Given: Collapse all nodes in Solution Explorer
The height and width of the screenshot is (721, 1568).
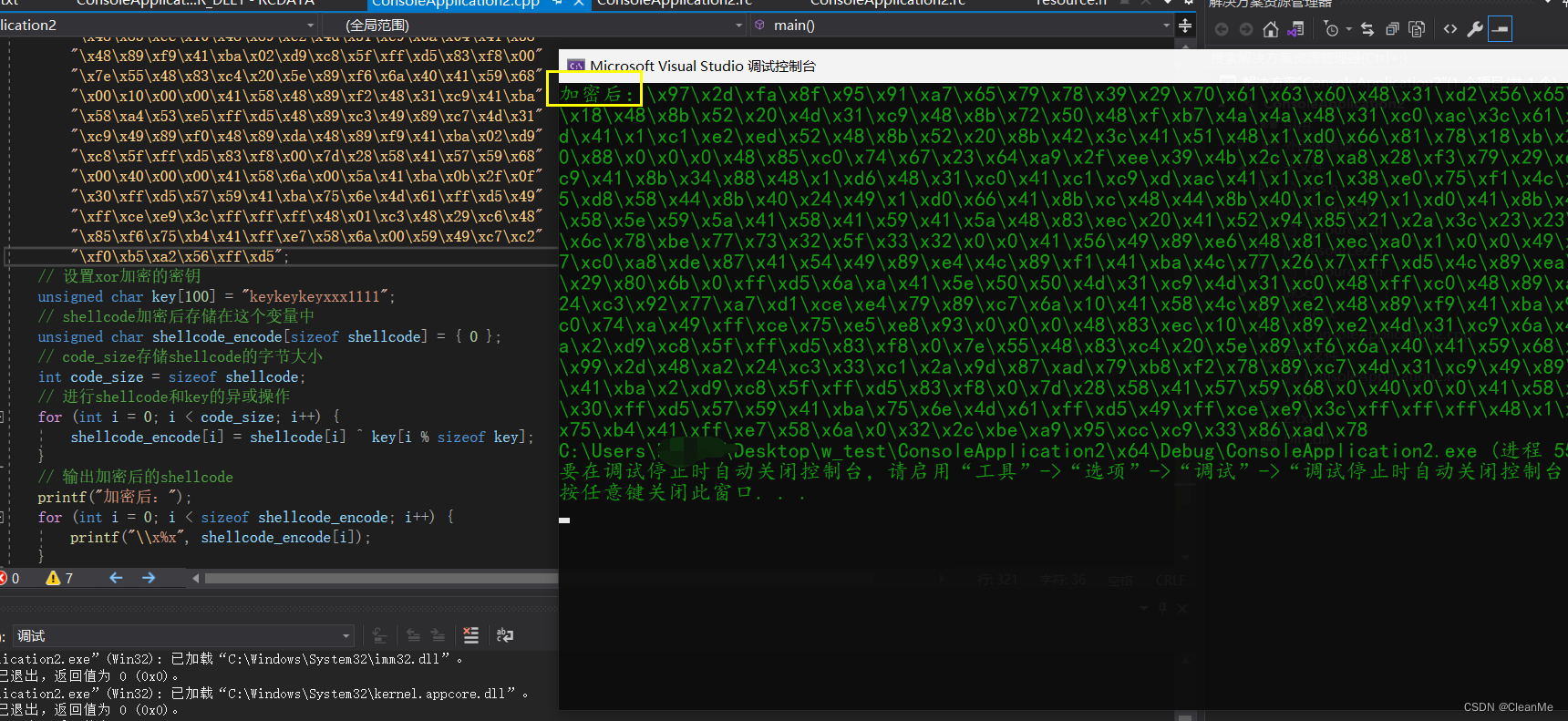Looking at the screenshot, I should pos(1392,30).
